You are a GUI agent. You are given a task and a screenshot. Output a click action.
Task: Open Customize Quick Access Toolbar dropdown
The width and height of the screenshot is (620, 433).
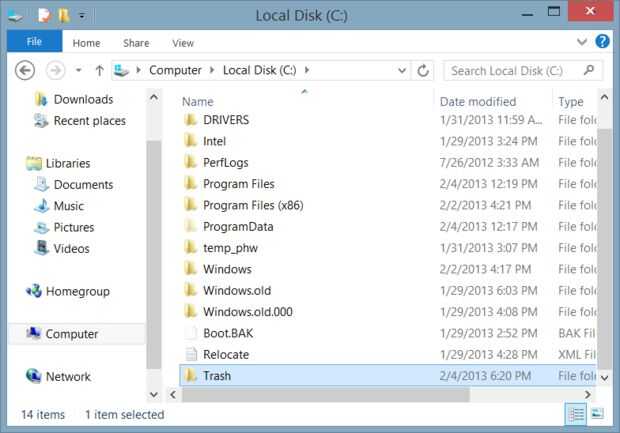click(82, 16)
